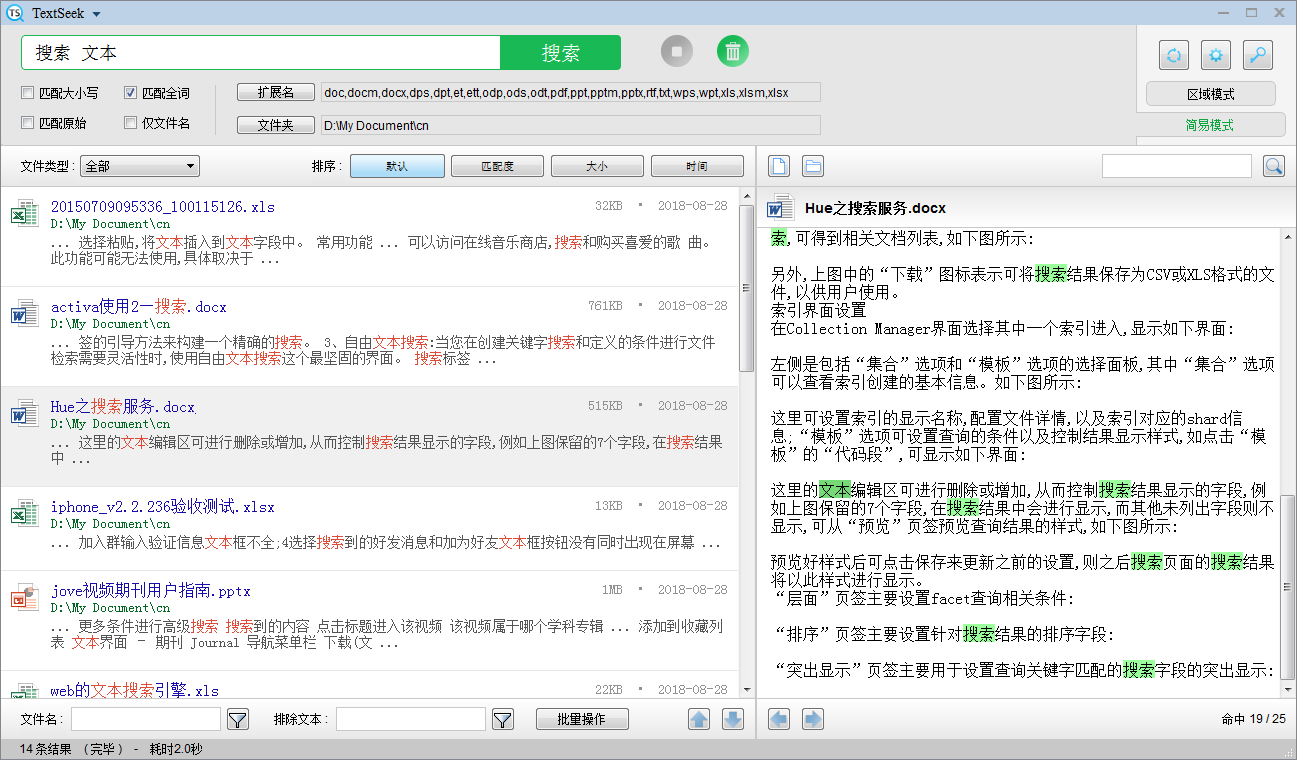Click the 排除文本 input field
1297x760 pixels.
coord(410,719)
